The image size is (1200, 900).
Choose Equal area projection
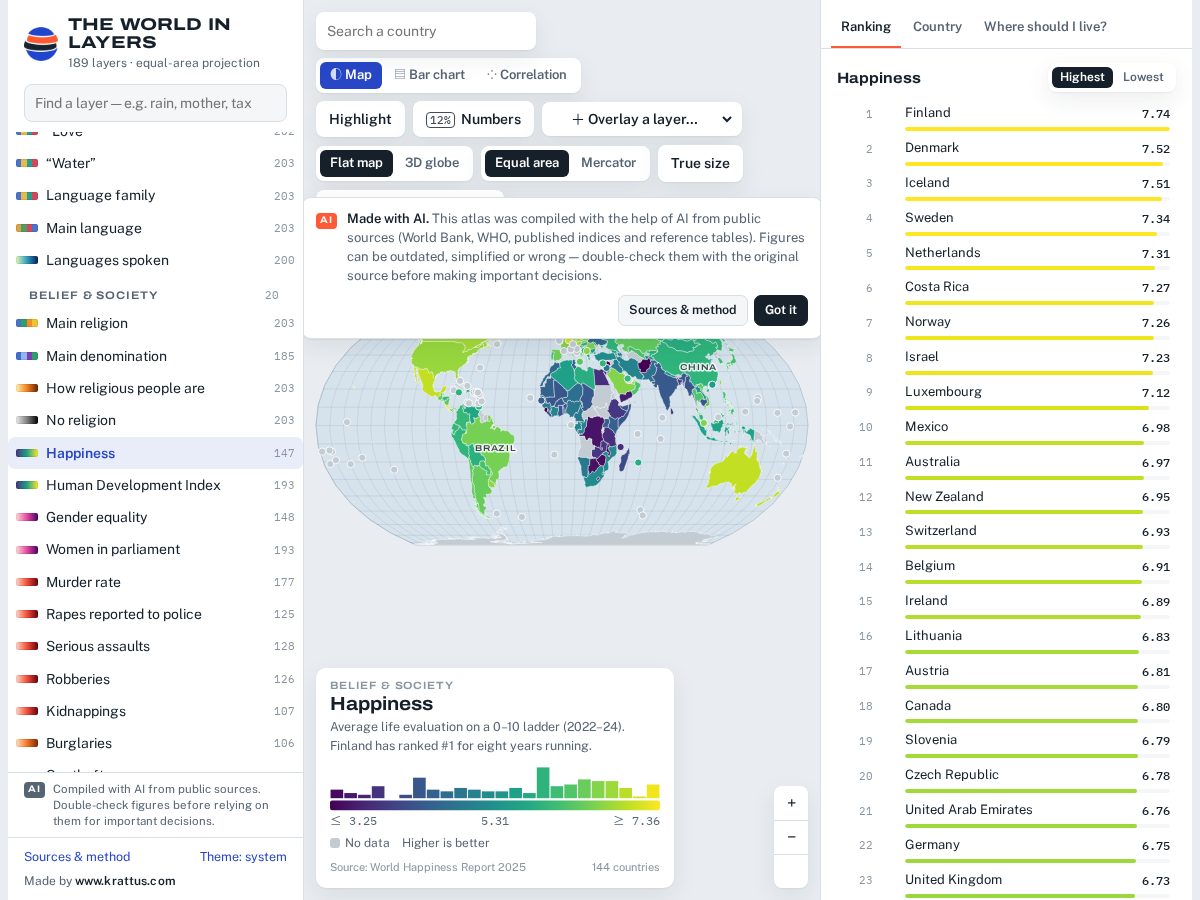(527, 163)
